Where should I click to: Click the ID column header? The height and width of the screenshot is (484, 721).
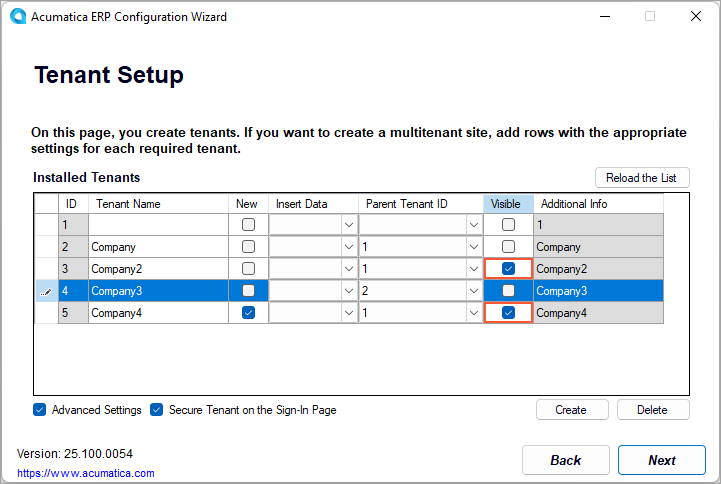coord(73,204)
